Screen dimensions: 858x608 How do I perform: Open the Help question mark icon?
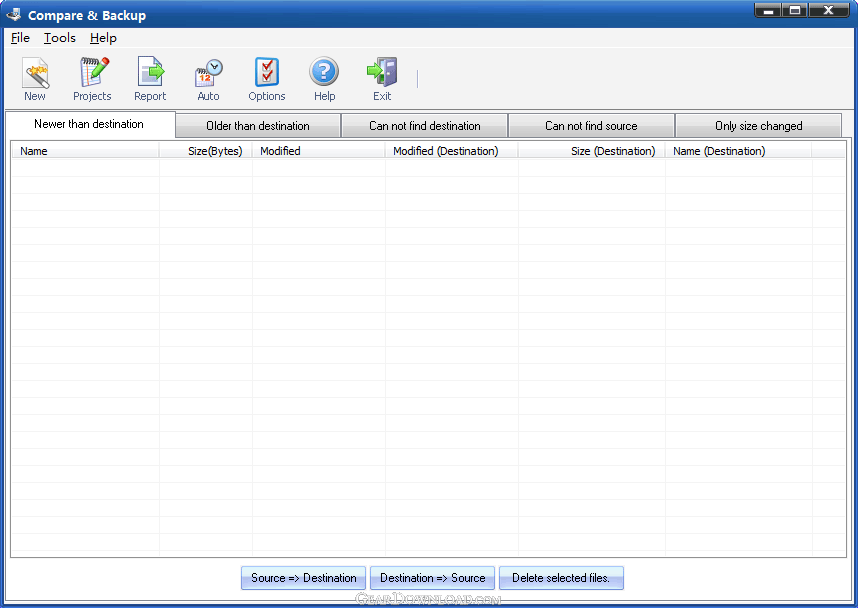(x=324, y=79)
